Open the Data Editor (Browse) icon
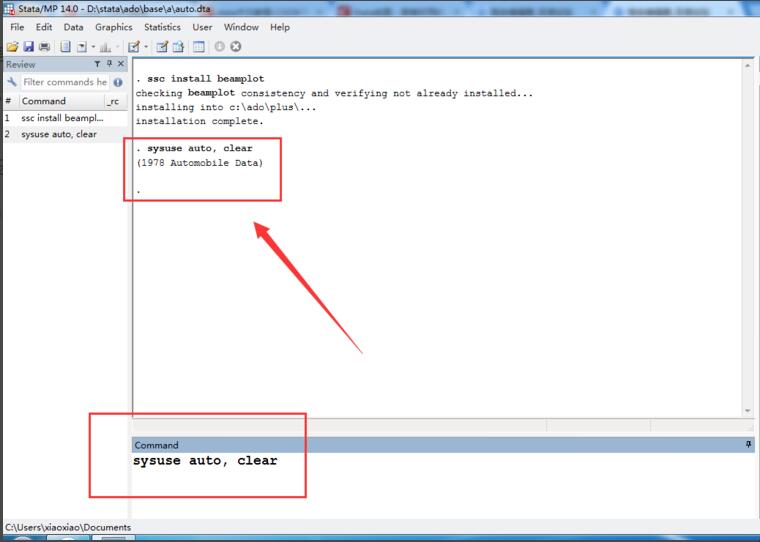The height and width of the screenshot is (542, 760). 178,47
